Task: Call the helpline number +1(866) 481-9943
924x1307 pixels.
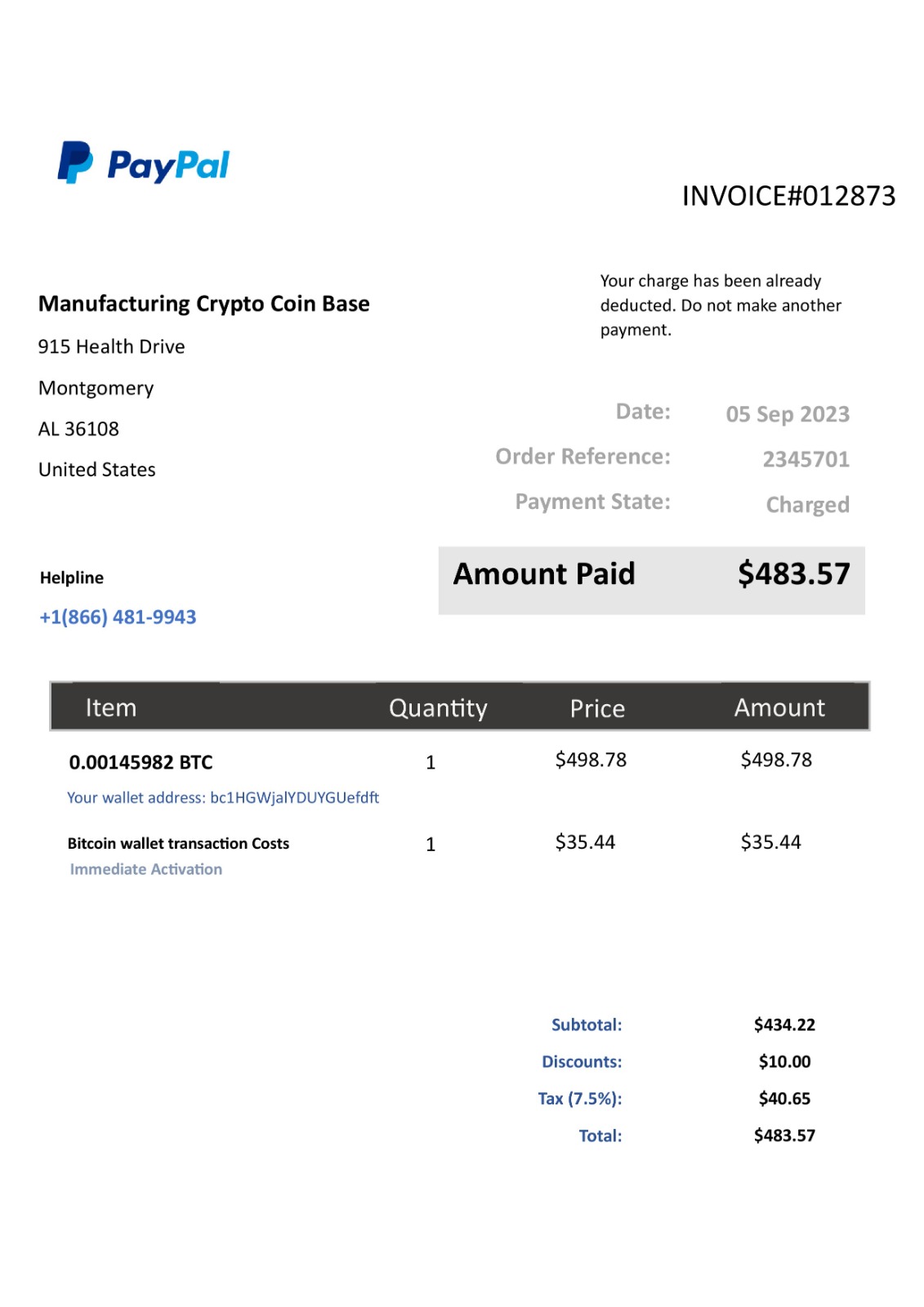Action: coord(118,617)
